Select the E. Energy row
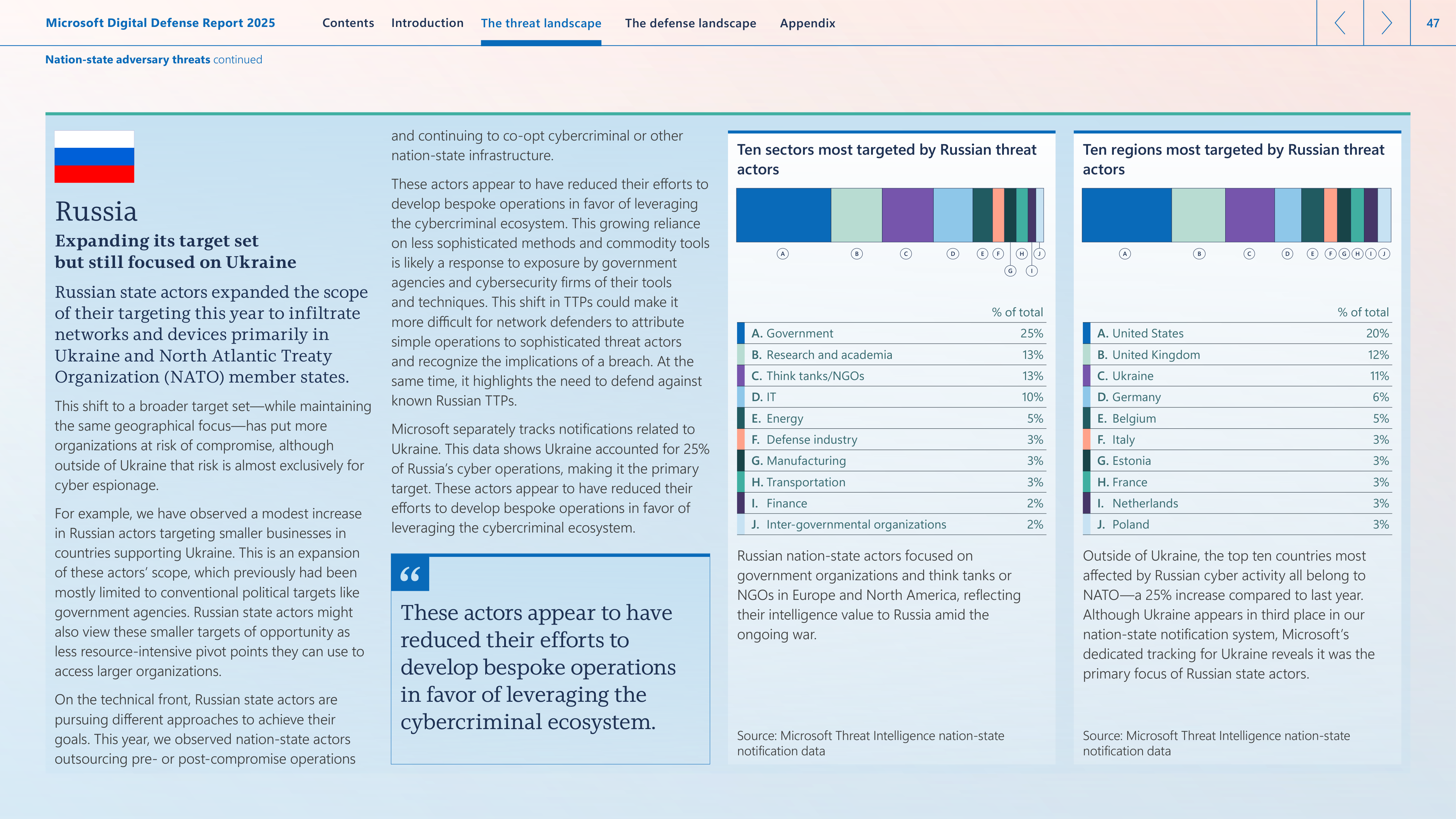1456x819 pixels. click(x=891, y=419)
